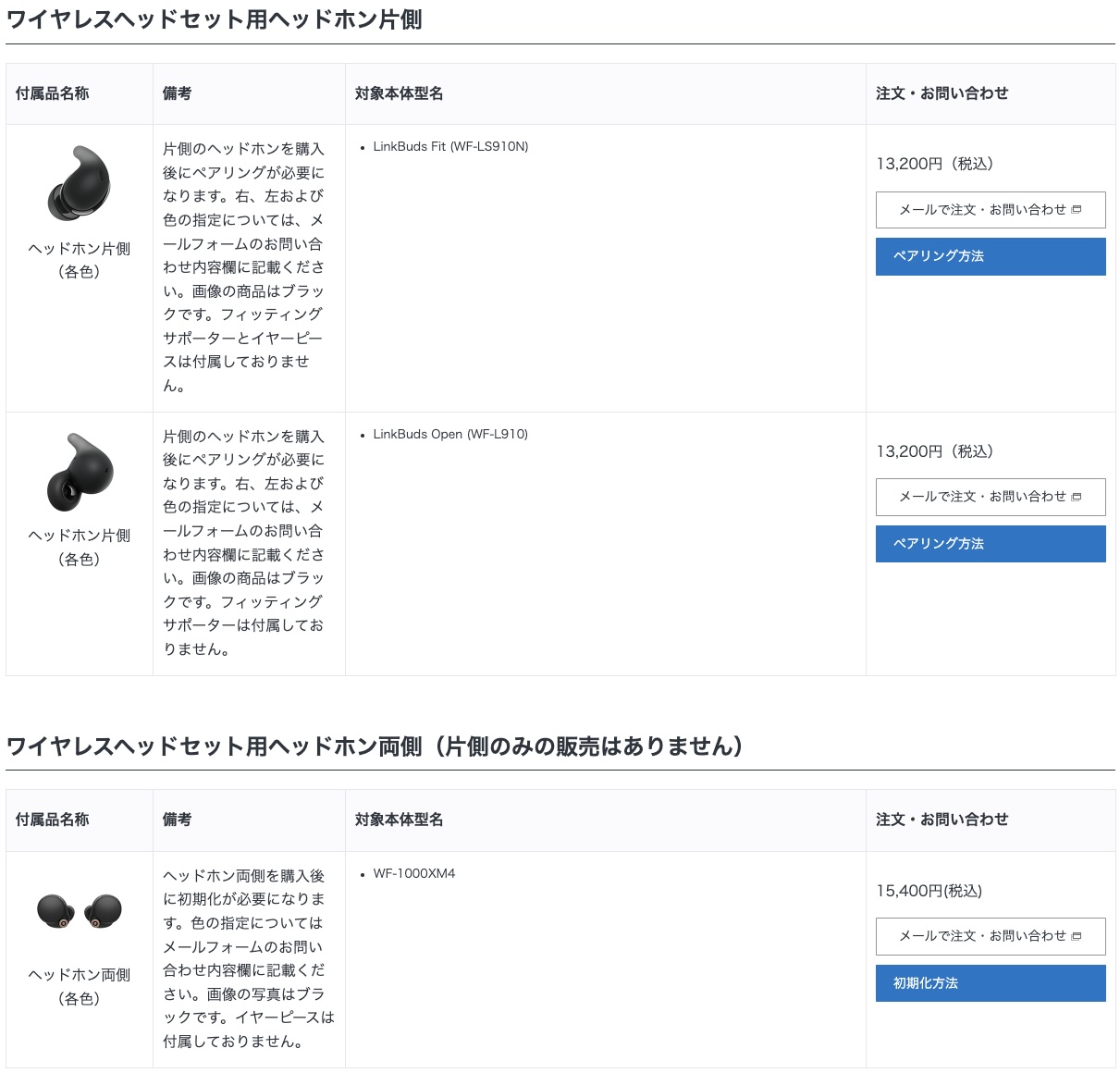The height and width of the screenshot is (1073, 1120).
Task: Click the ヘッドホン両側 section heading about no single-side sales
Action: pyautogui.click(x=375, y=746)
